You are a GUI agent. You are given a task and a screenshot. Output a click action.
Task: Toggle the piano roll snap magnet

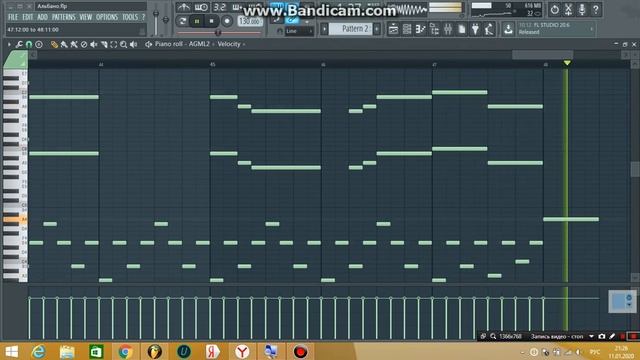click(29, 44)
